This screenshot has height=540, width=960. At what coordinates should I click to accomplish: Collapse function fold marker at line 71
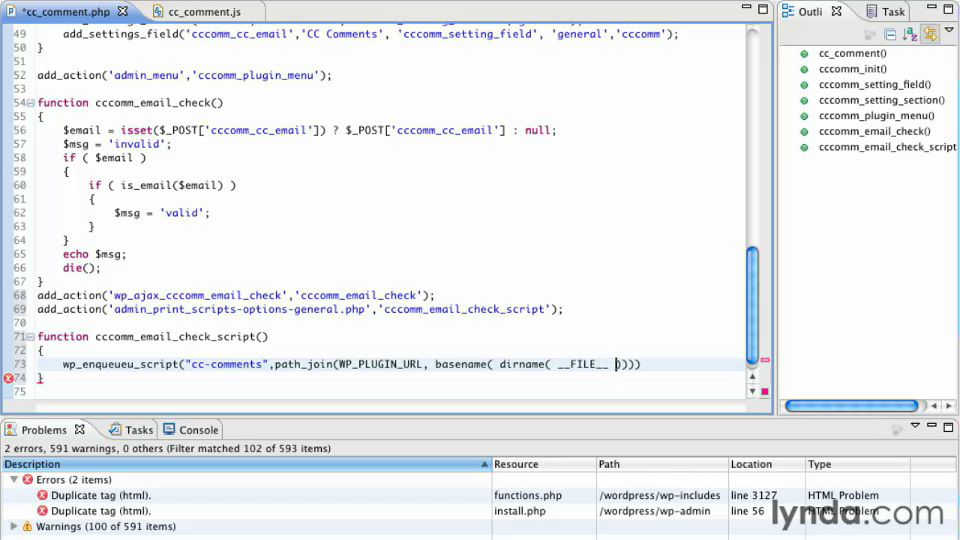pos(30,337)
